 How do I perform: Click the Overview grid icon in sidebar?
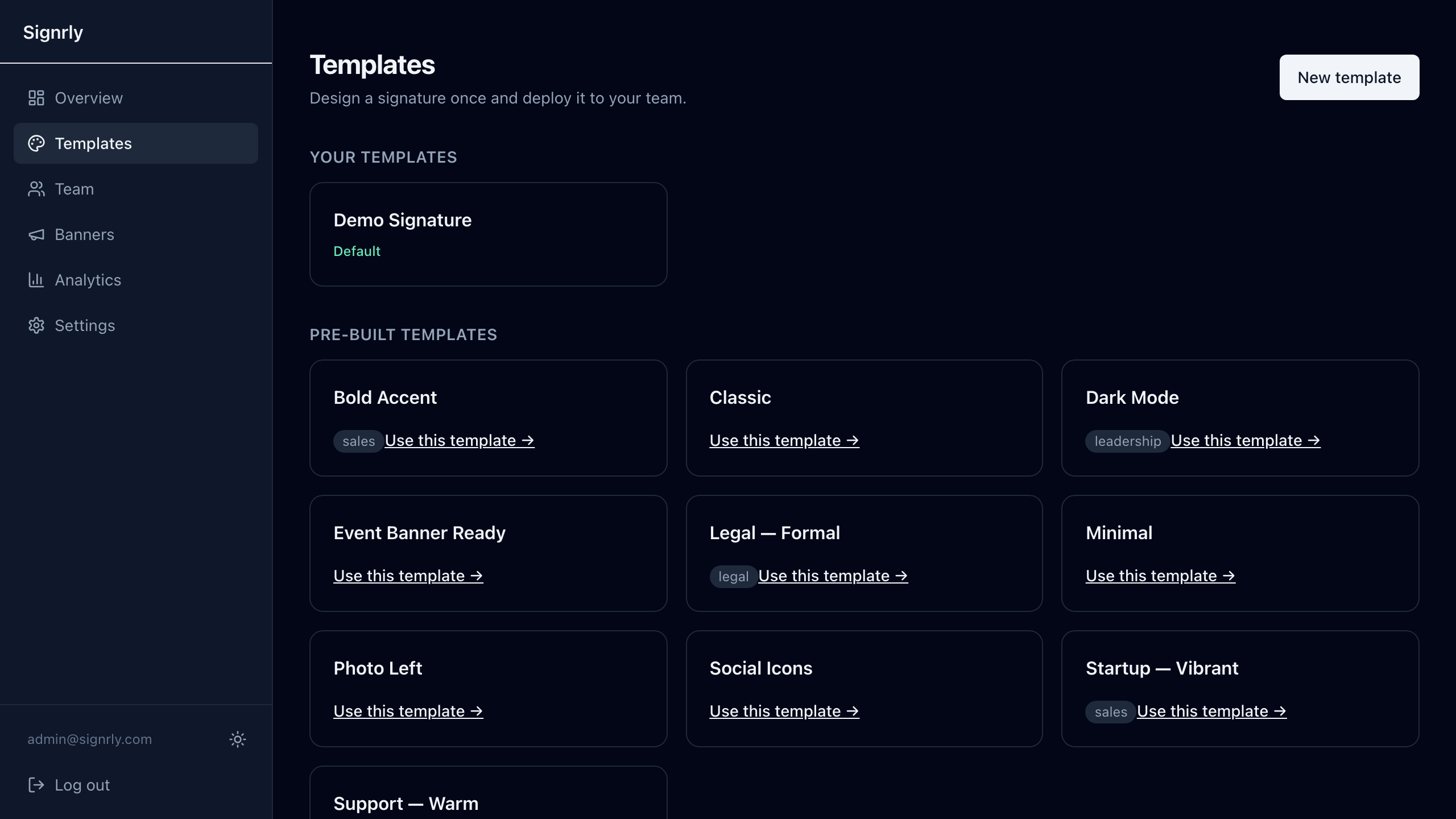[x=36, y=98]
